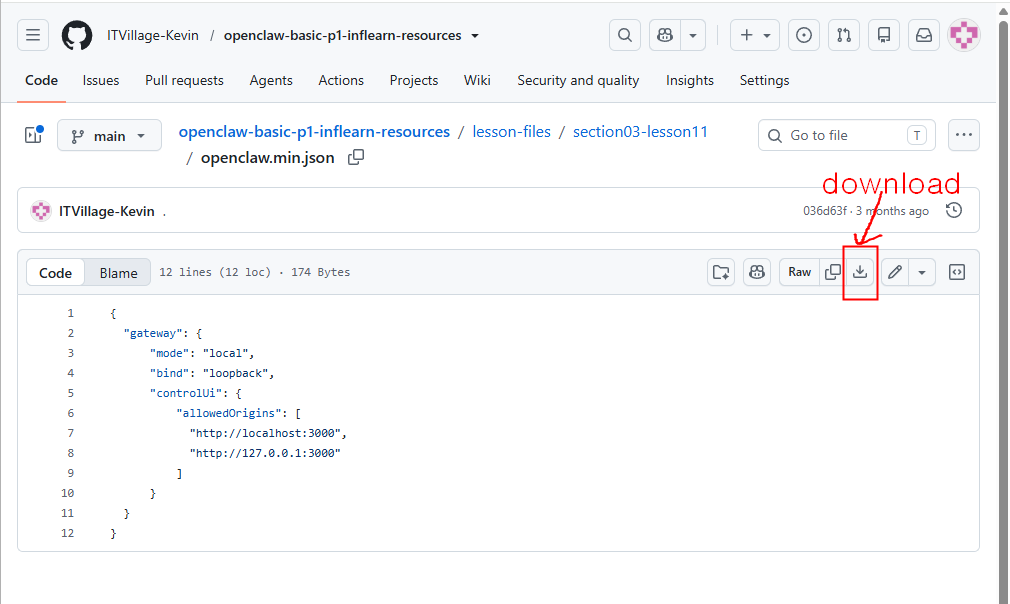Image resolution: width=1010 pixels, height=604 pixels.
Task: Click line number 5
Action: [x=70, y=393]
